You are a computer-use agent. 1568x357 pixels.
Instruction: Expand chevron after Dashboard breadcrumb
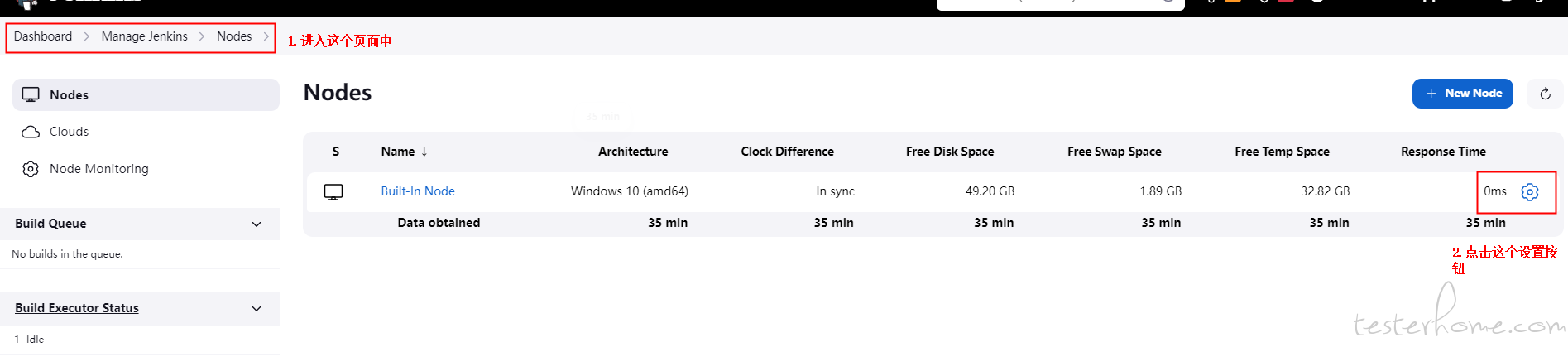tap(87, 36)
